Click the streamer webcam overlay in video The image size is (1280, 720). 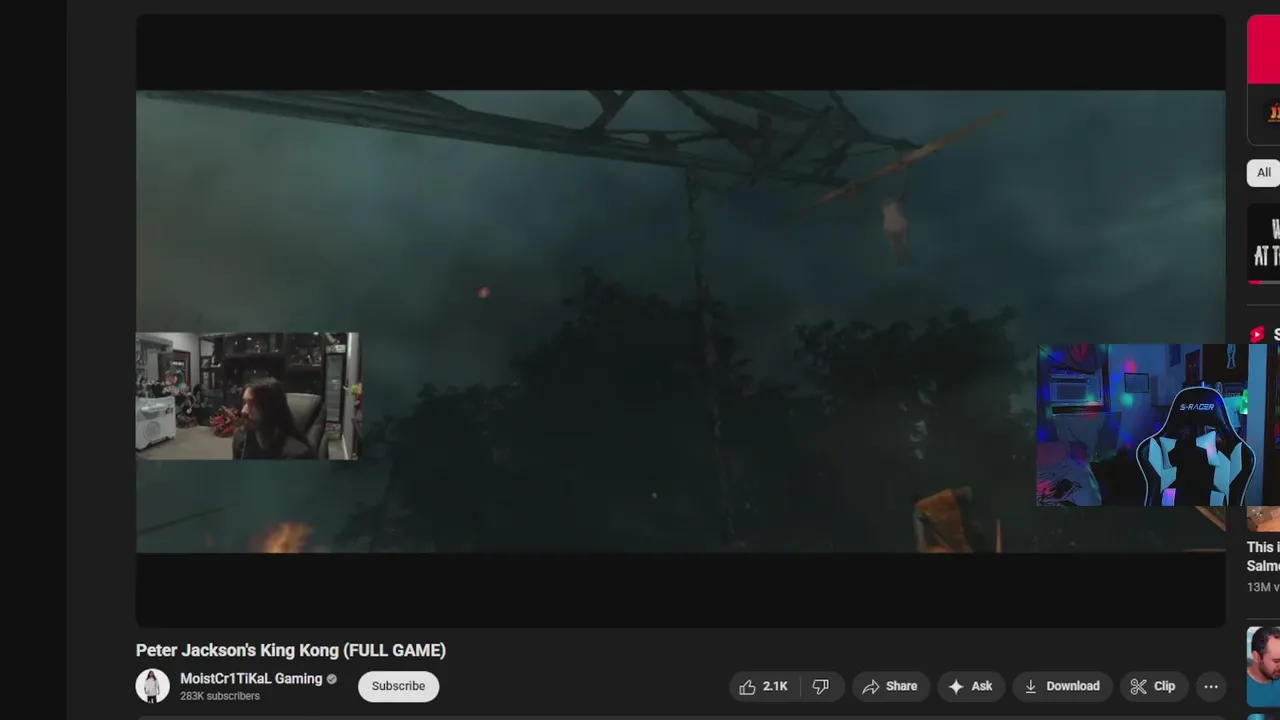pos(247,396)
